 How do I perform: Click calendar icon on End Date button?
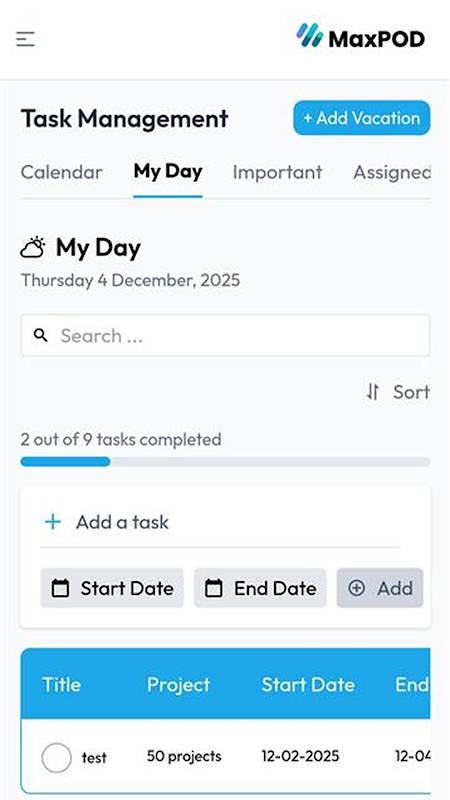pos(213,588)
